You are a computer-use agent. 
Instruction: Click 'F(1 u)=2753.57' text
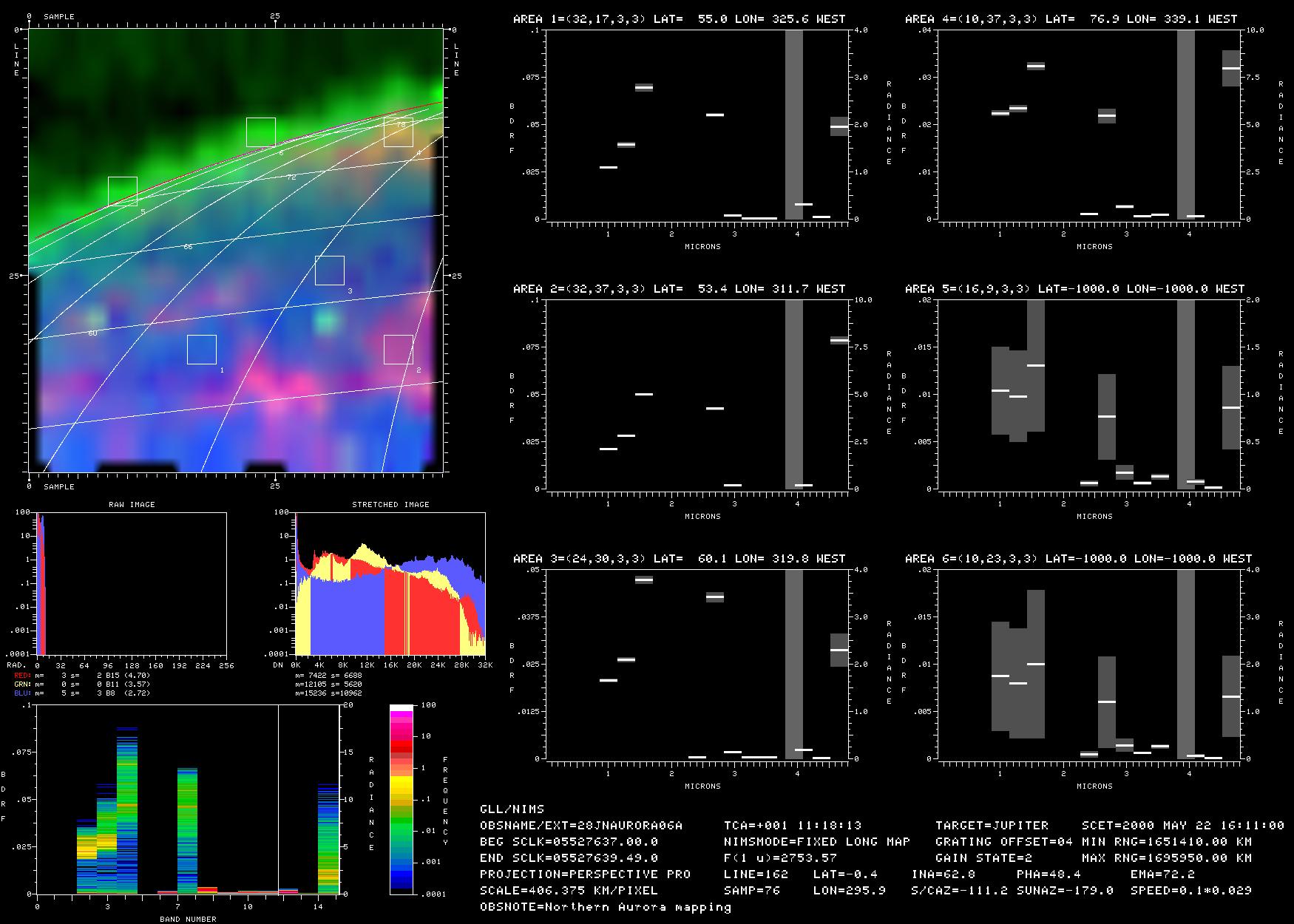(780, 858)
